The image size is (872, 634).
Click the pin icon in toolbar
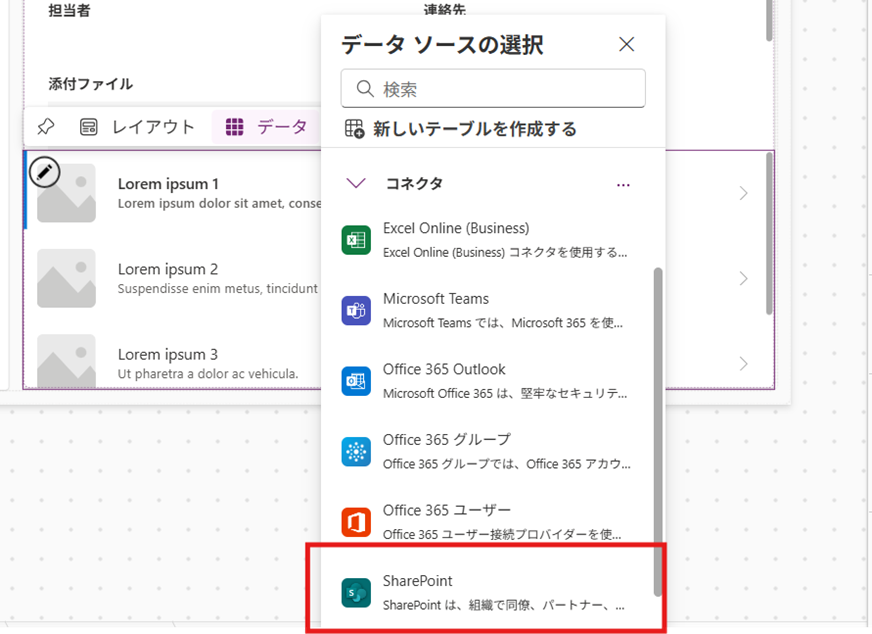pos(45,127)
